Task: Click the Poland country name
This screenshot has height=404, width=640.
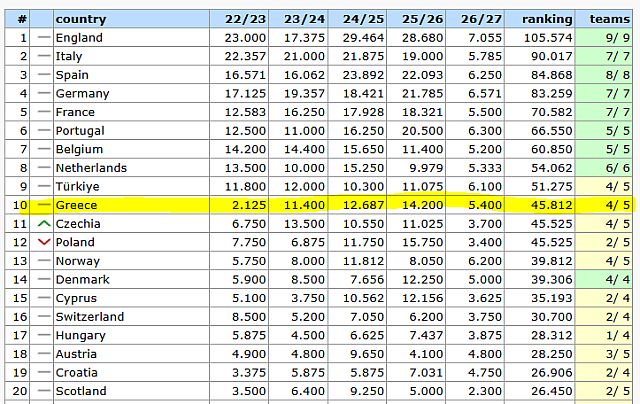Action: tap(75, 242)
